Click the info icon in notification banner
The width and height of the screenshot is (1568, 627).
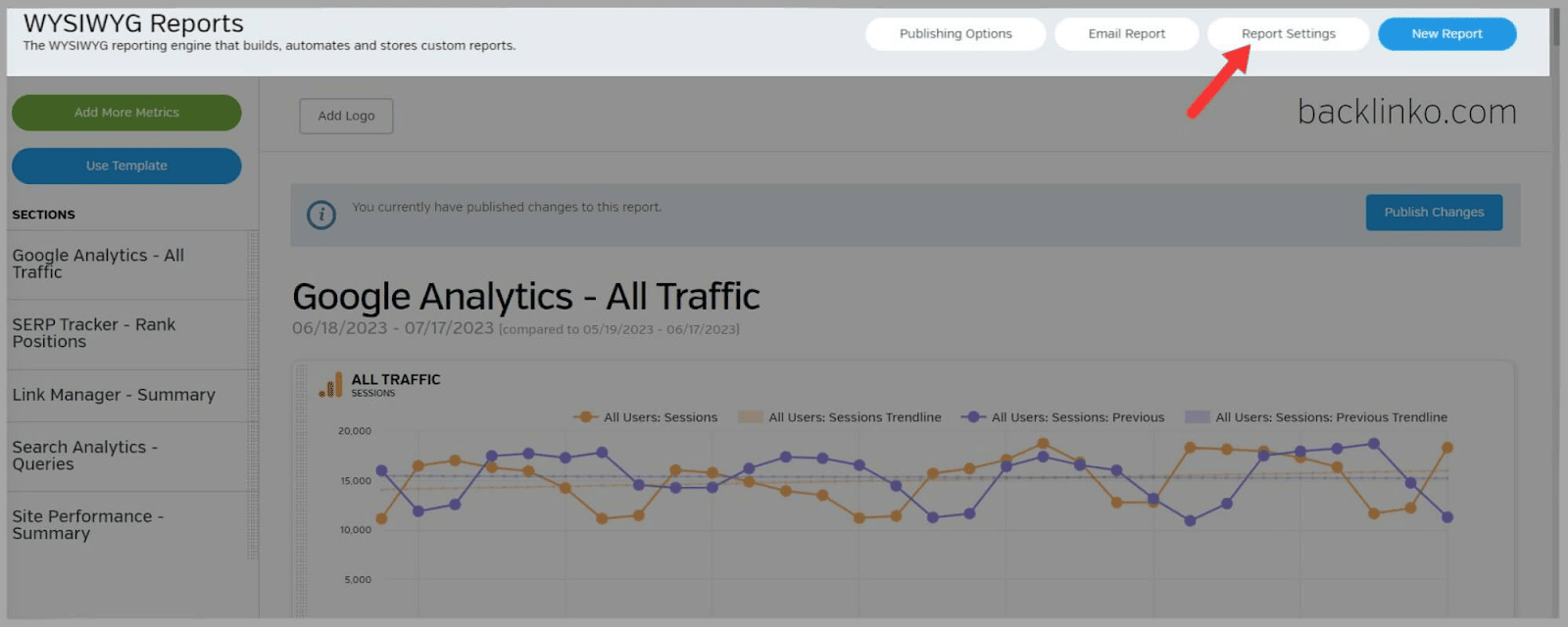(x=320, y=215)
